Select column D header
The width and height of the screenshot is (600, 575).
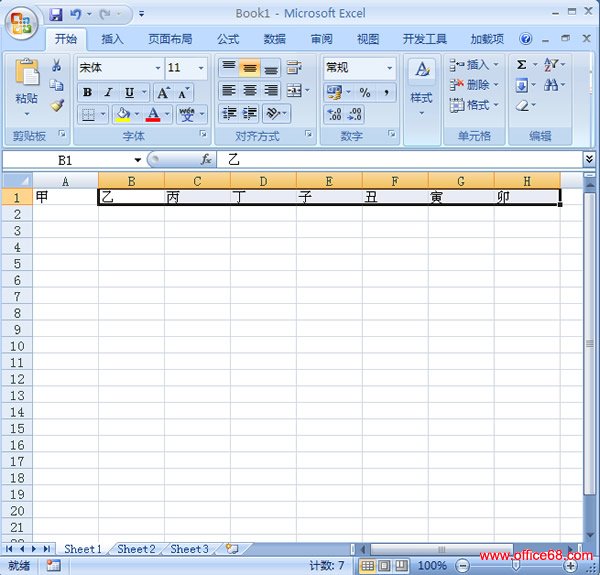(263, 181)
